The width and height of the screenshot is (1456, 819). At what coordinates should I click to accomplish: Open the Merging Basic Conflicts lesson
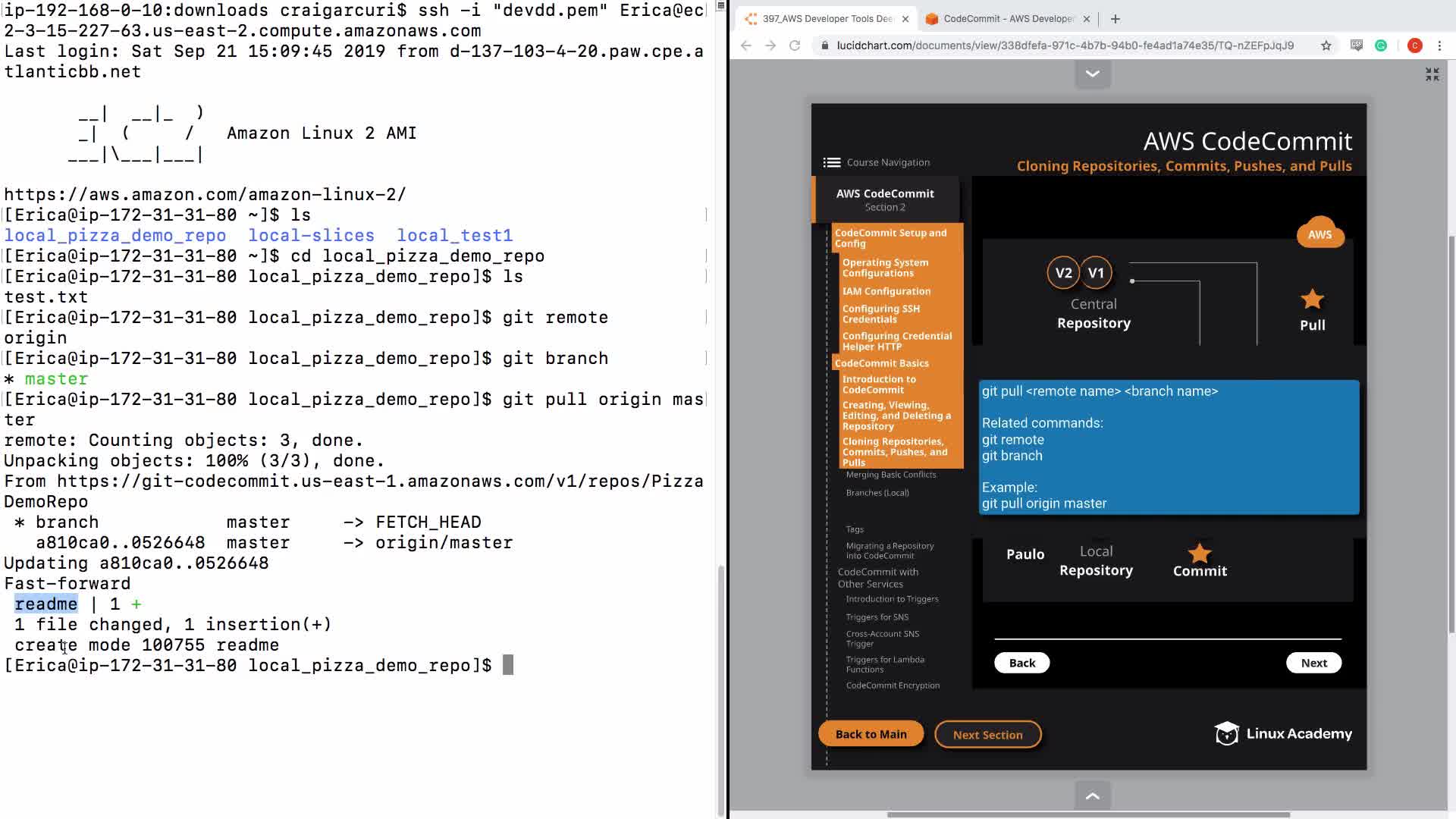coord(890,475)
